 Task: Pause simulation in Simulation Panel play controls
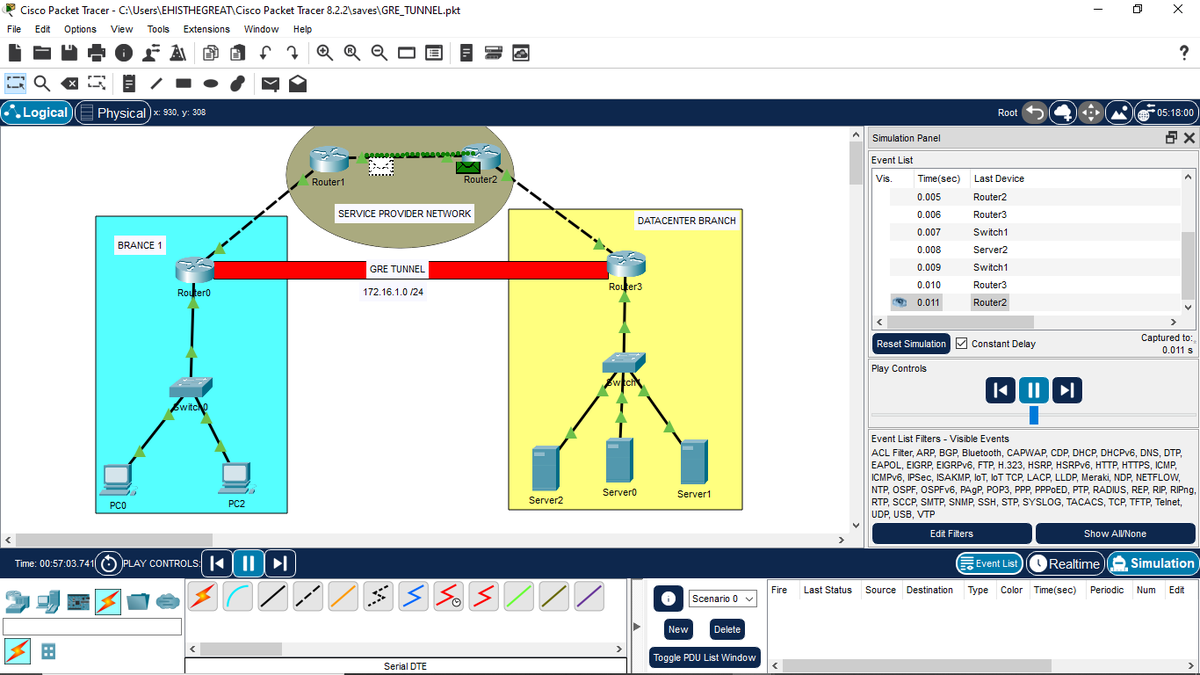pyautogui.click(x=1033, y=389)
